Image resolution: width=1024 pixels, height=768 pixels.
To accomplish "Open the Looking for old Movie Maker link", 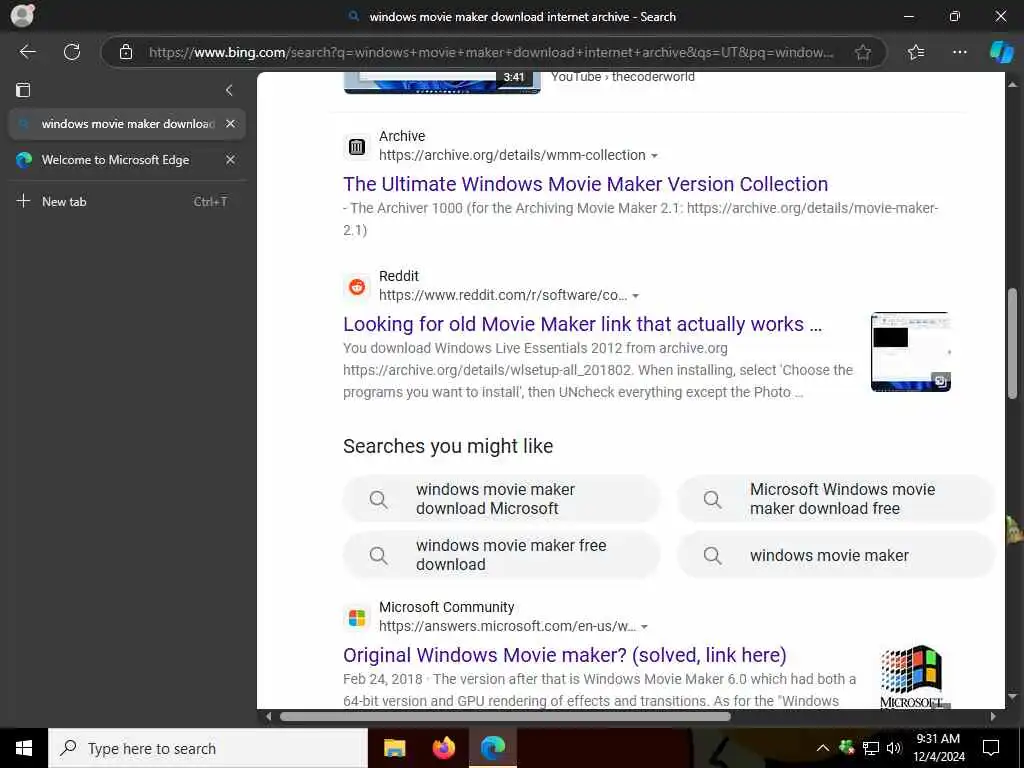I will (582, 324).
